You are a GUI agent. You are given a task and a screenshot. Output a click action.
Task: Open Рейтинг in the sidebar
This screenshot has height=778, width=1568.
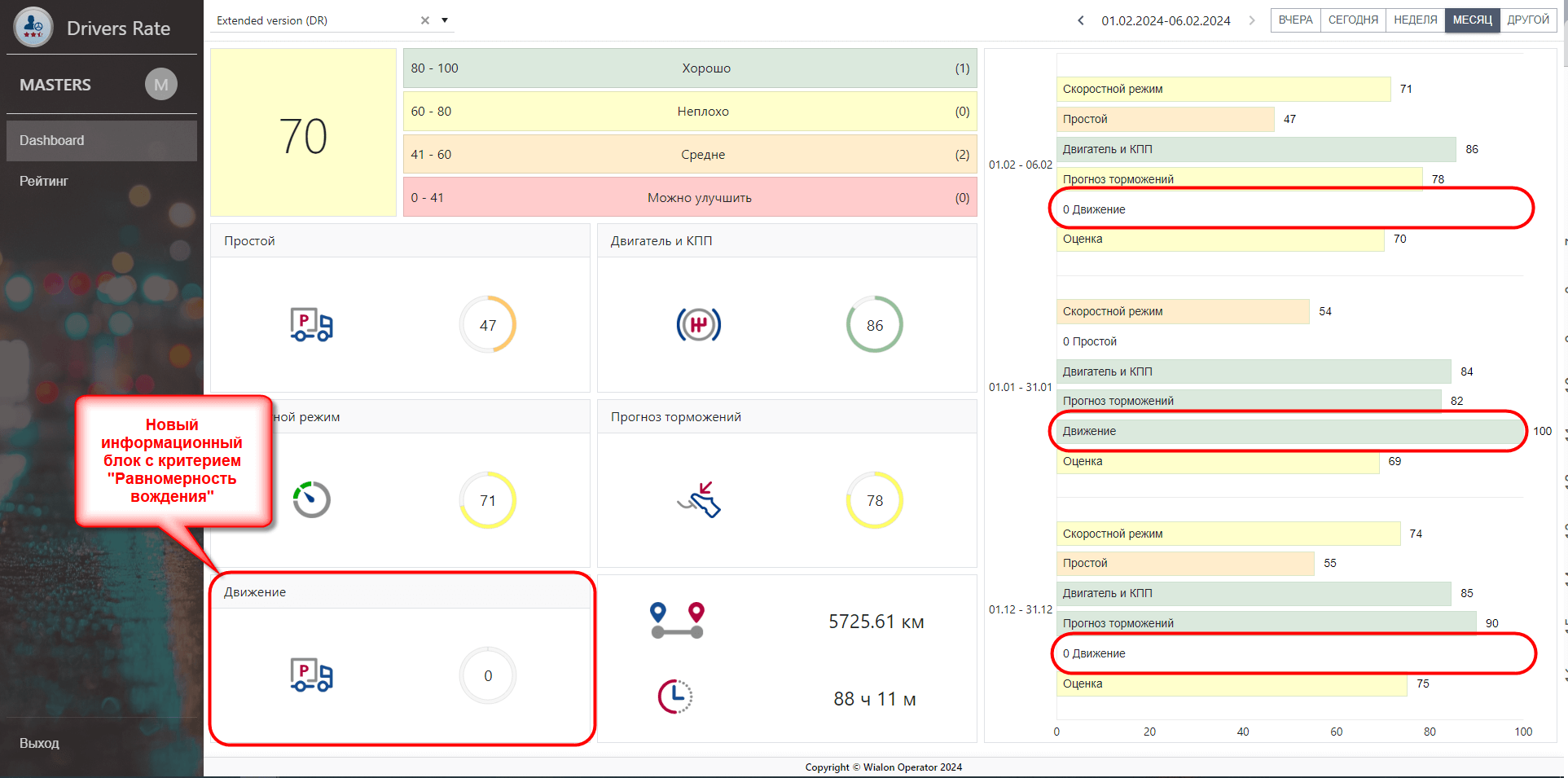(44, 181)
